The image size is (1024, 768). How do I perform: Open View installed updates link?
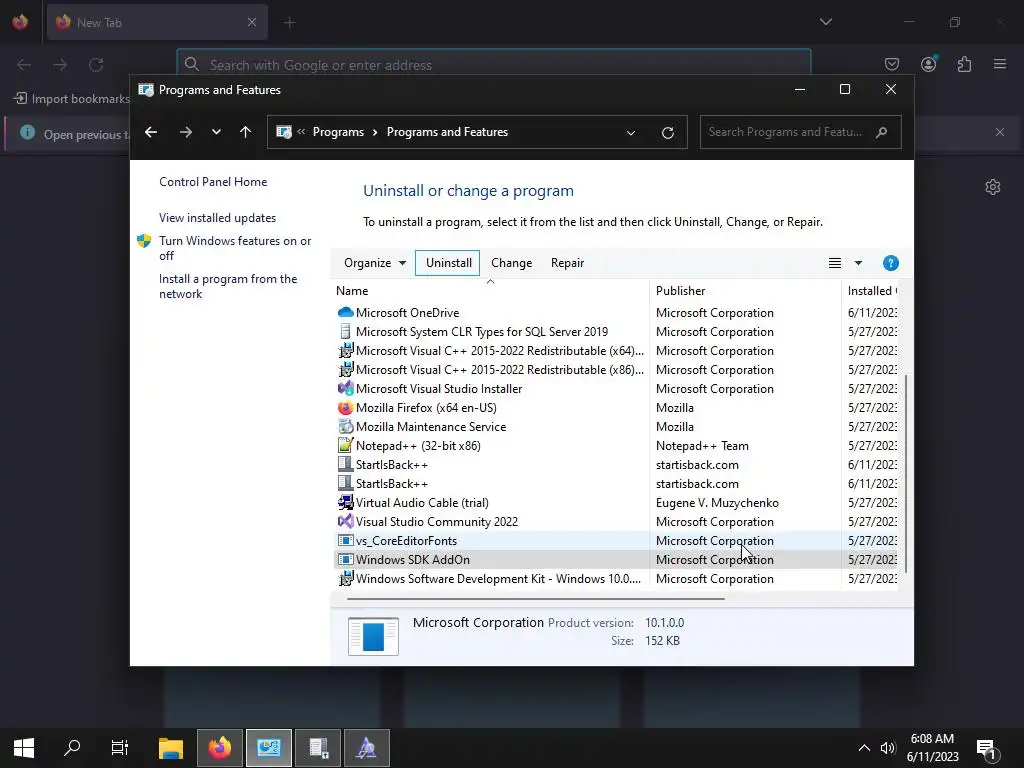pyautogui.click(x=217, y=217)
